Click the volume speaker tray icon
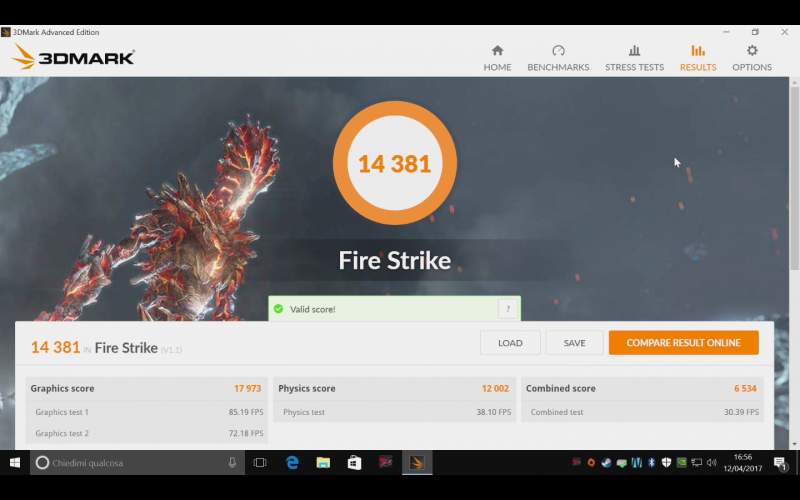The image size is (800, 500). (x=712, y=463)
